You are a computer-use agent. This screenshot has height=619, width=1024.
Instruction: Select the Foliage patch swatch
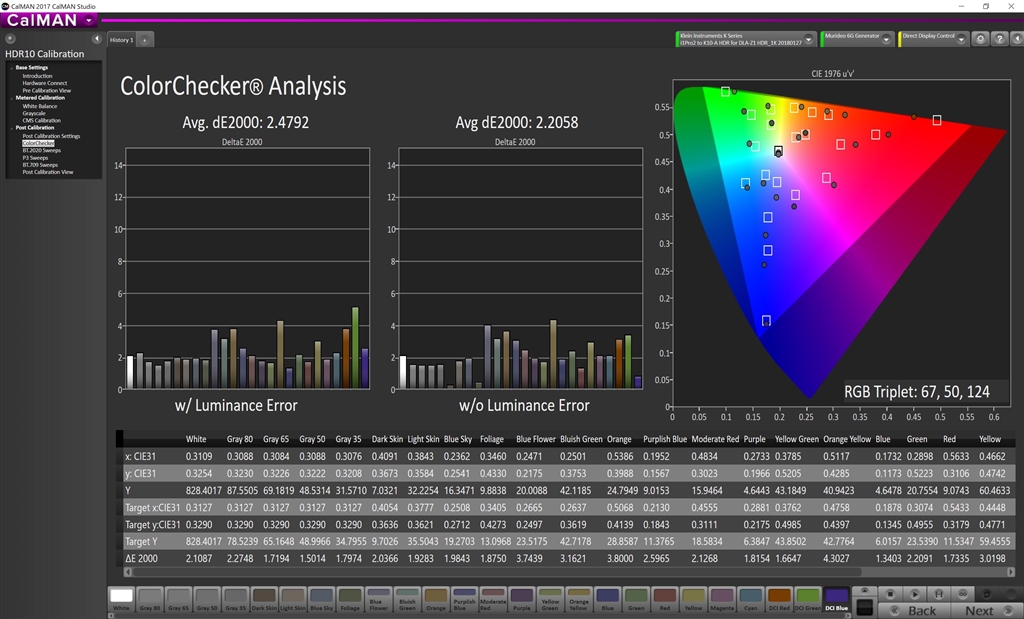click(350, 599)
